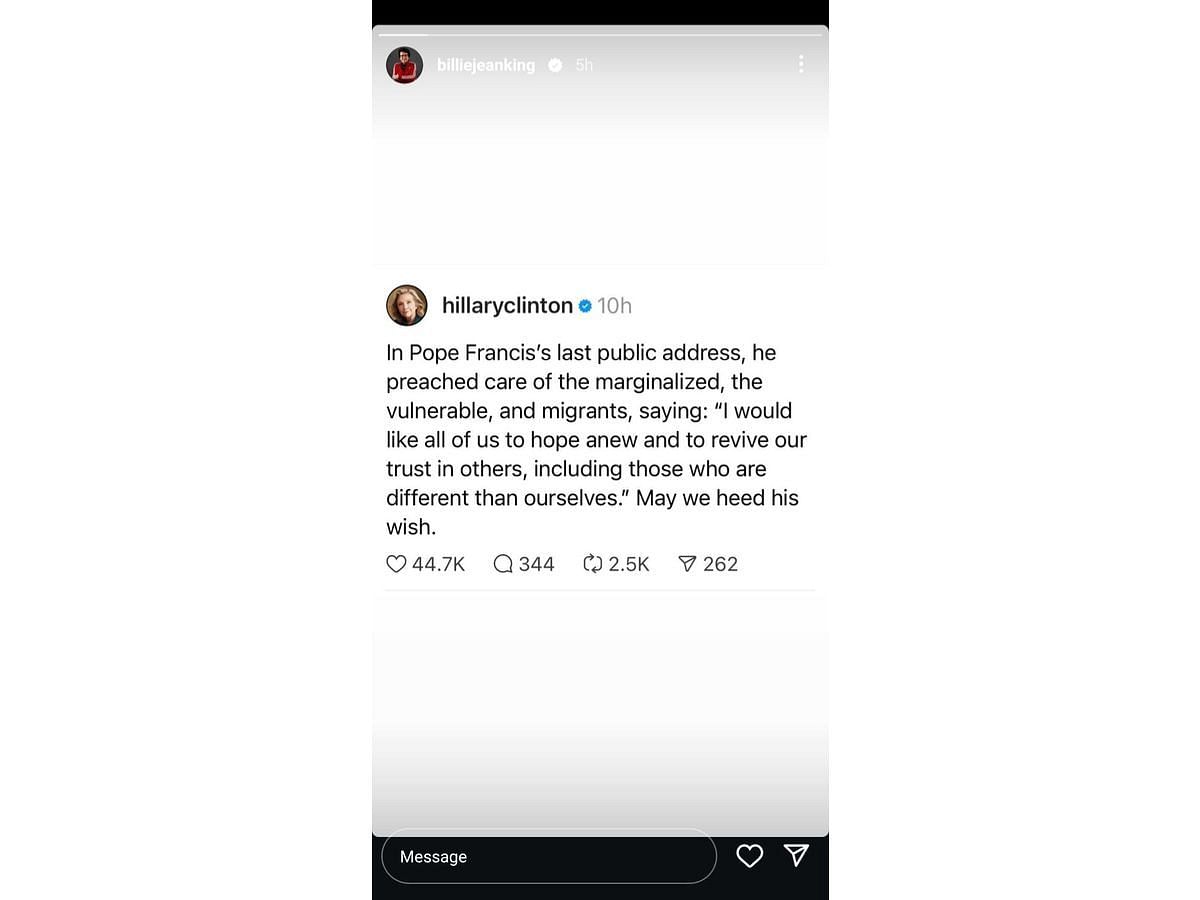Tap the billiejeanking profile picture
Image resolution: width=1200 pixels, height=900 pixels.
click(x=404, y=65)
